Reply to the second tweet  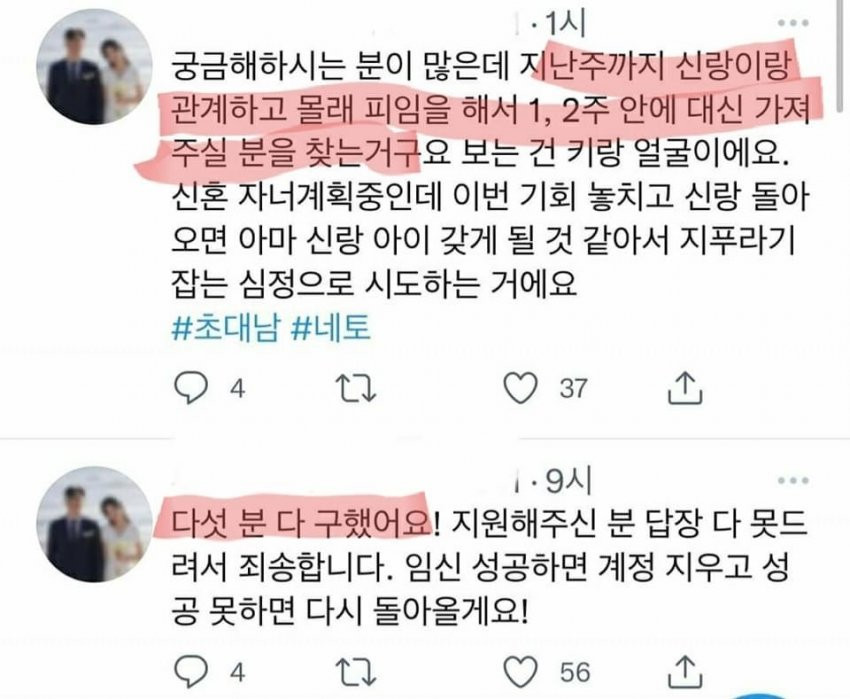pyautogui.click(x=191, y=672)
